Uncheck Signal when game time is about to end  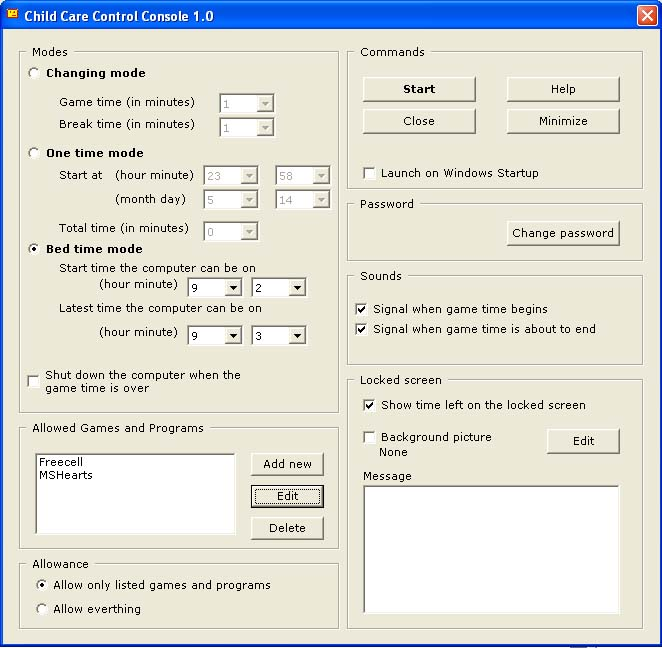[361, 329]
